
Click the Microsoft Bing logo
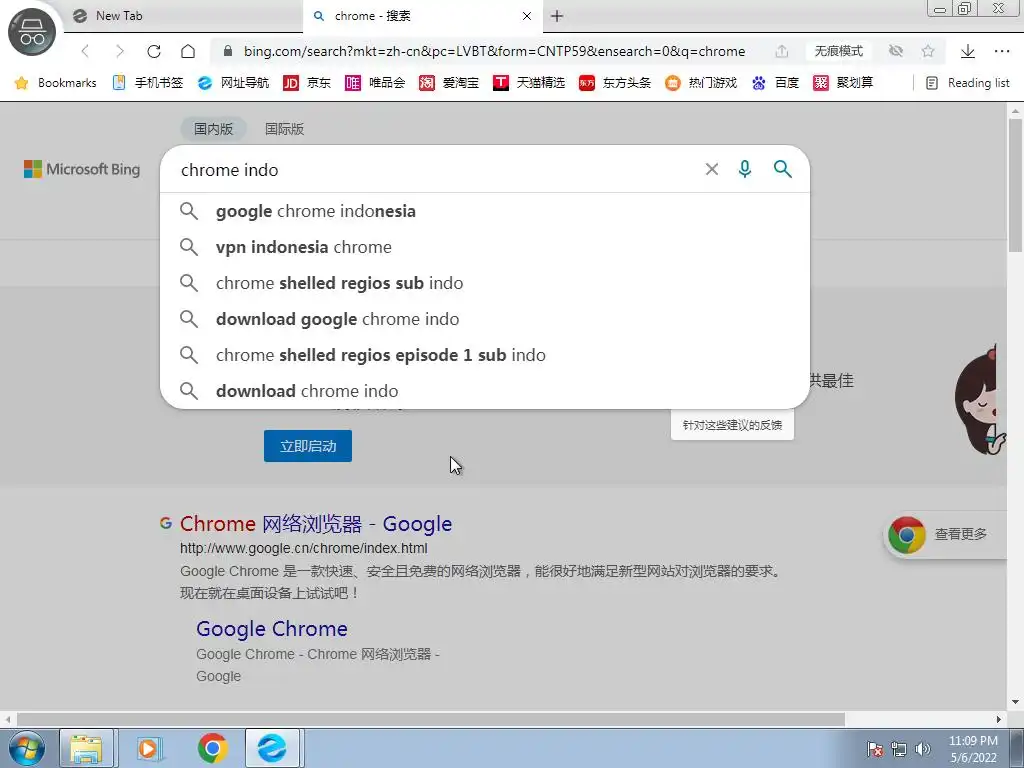tap(82, 169)
